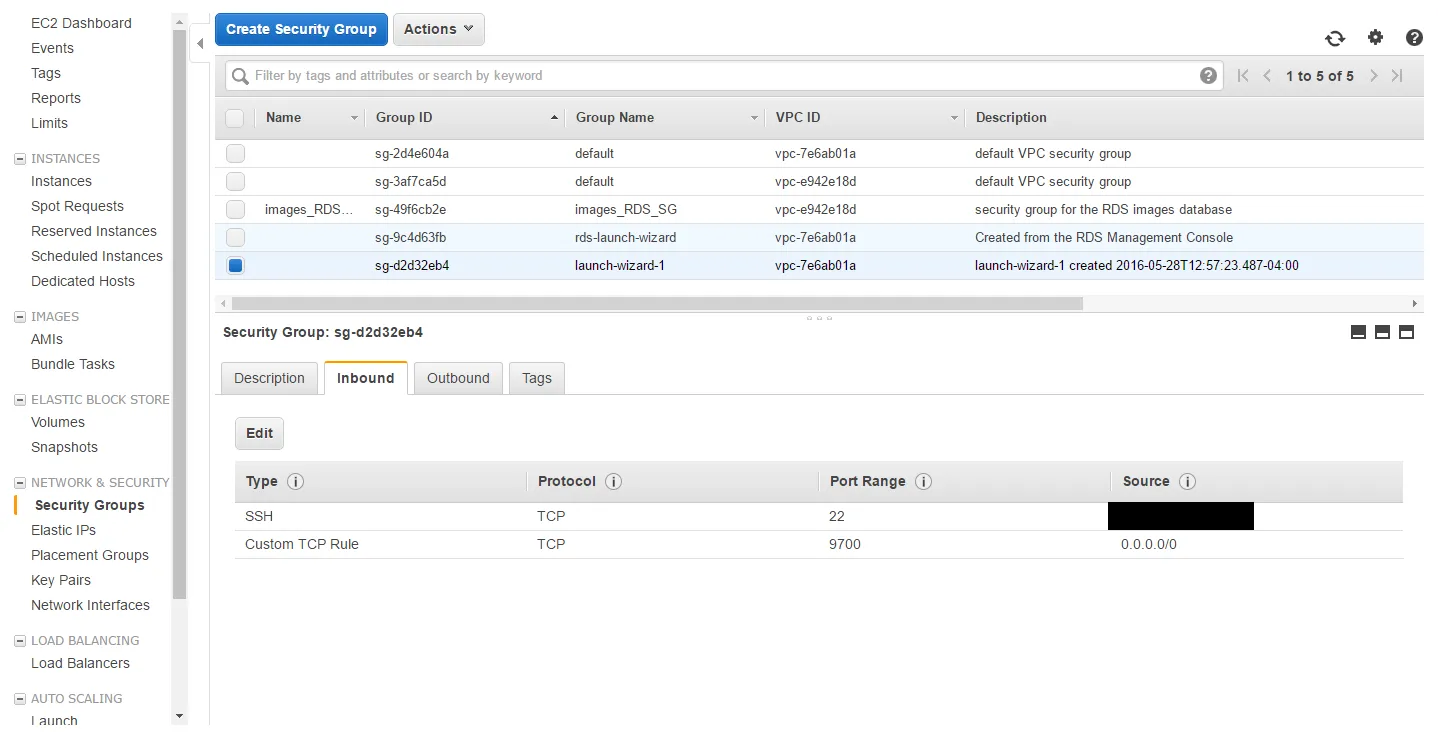Select the sg-9c4d63fb group ID cell
The image size is (1438, 732).
pyautogui.click(x=411, y=238)
